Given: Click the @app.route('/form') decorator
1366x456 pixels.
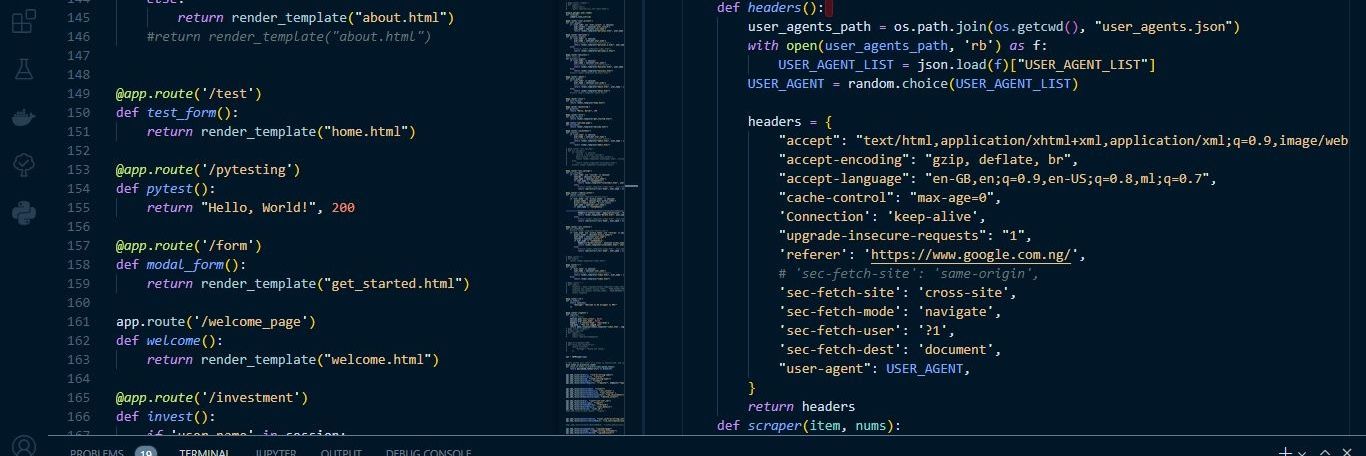Looking at the screenshot, I should [x=189, y=245].
